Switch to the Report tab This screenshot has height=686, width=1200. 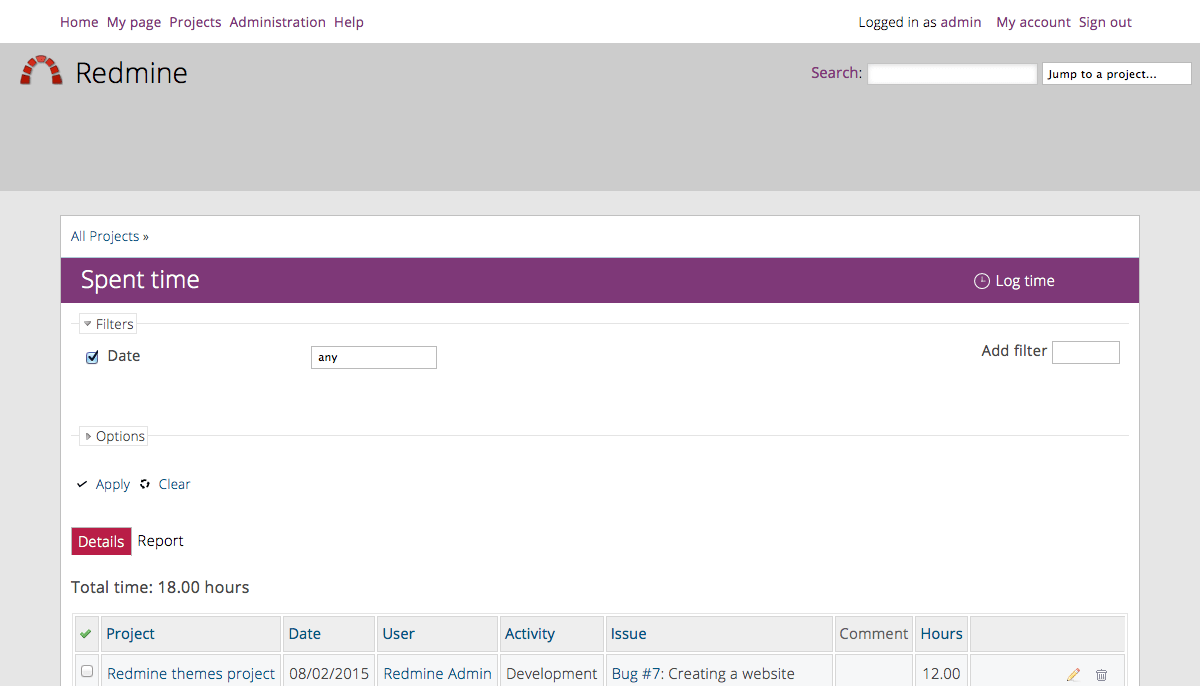[161, 541]
